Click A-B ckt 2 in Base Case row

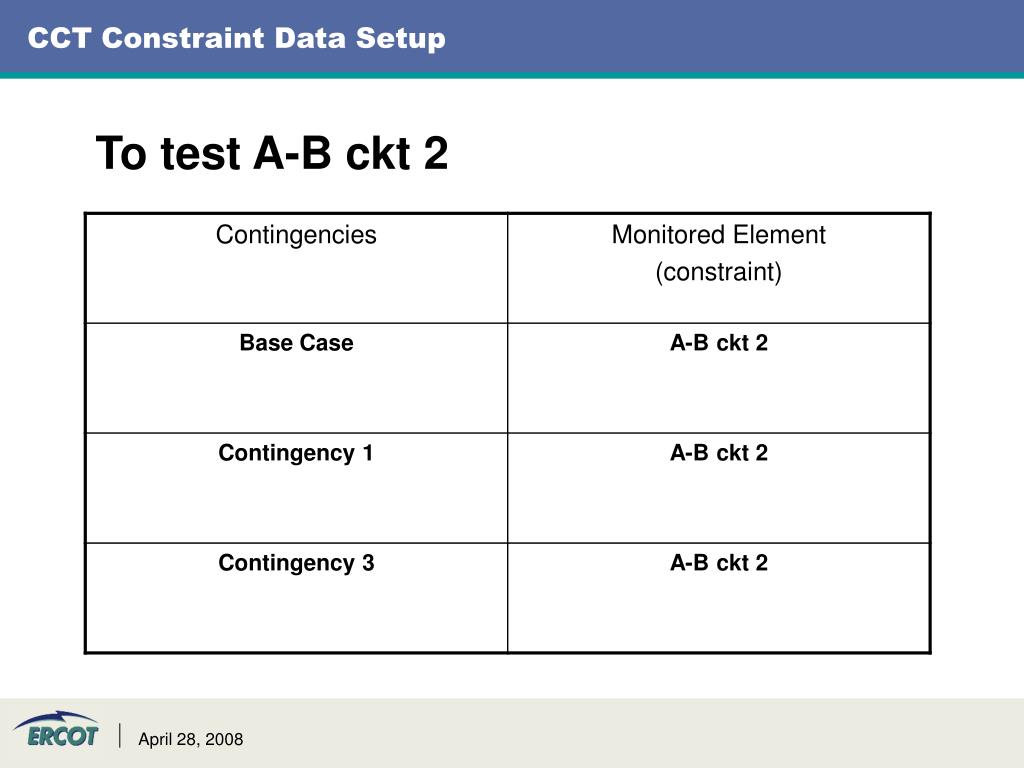click(x=718, y=343)
